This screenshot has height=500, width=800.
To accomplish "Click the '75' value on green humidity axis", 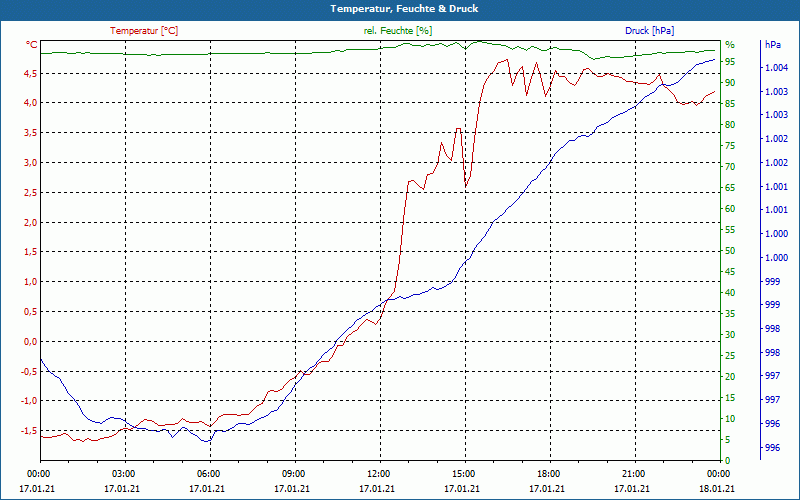I will coord(730,146).
